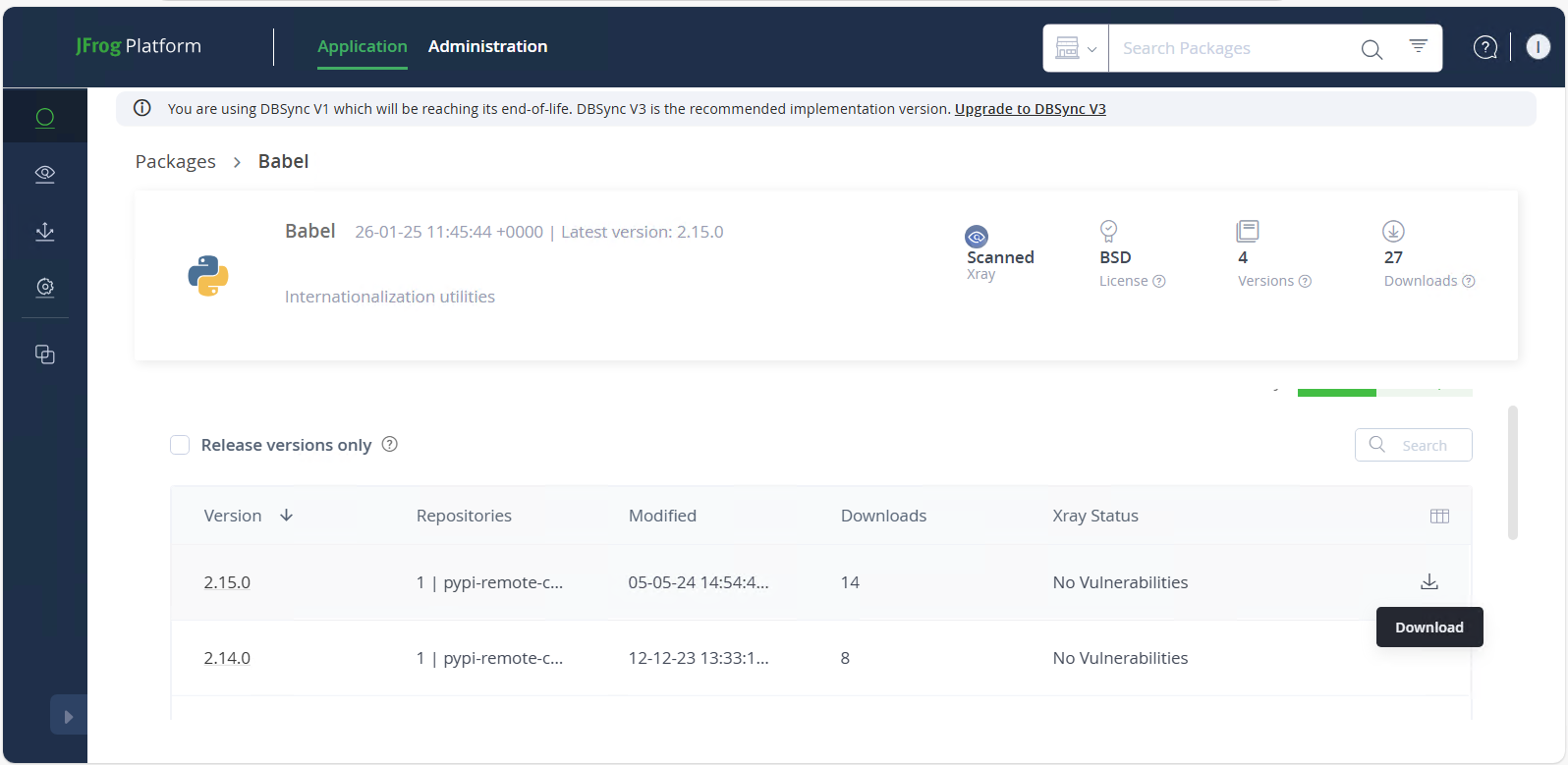Click the versions table Search field
The height and width of the screenshot is (765, 1568).
point(1424,445)
